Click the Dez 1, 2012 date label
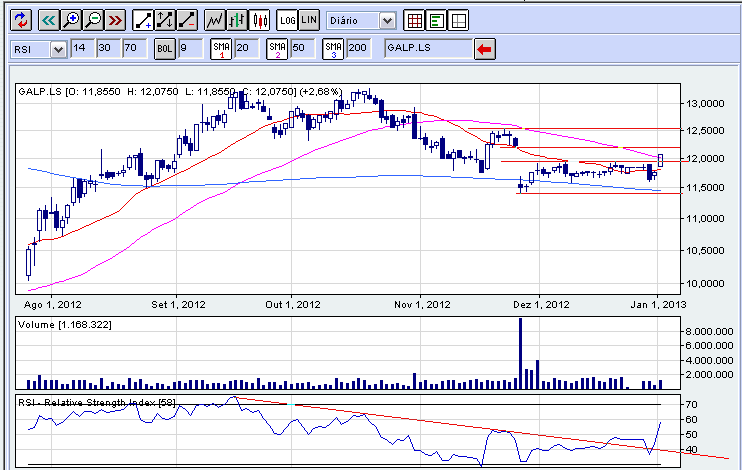 [x=541, y=304]
